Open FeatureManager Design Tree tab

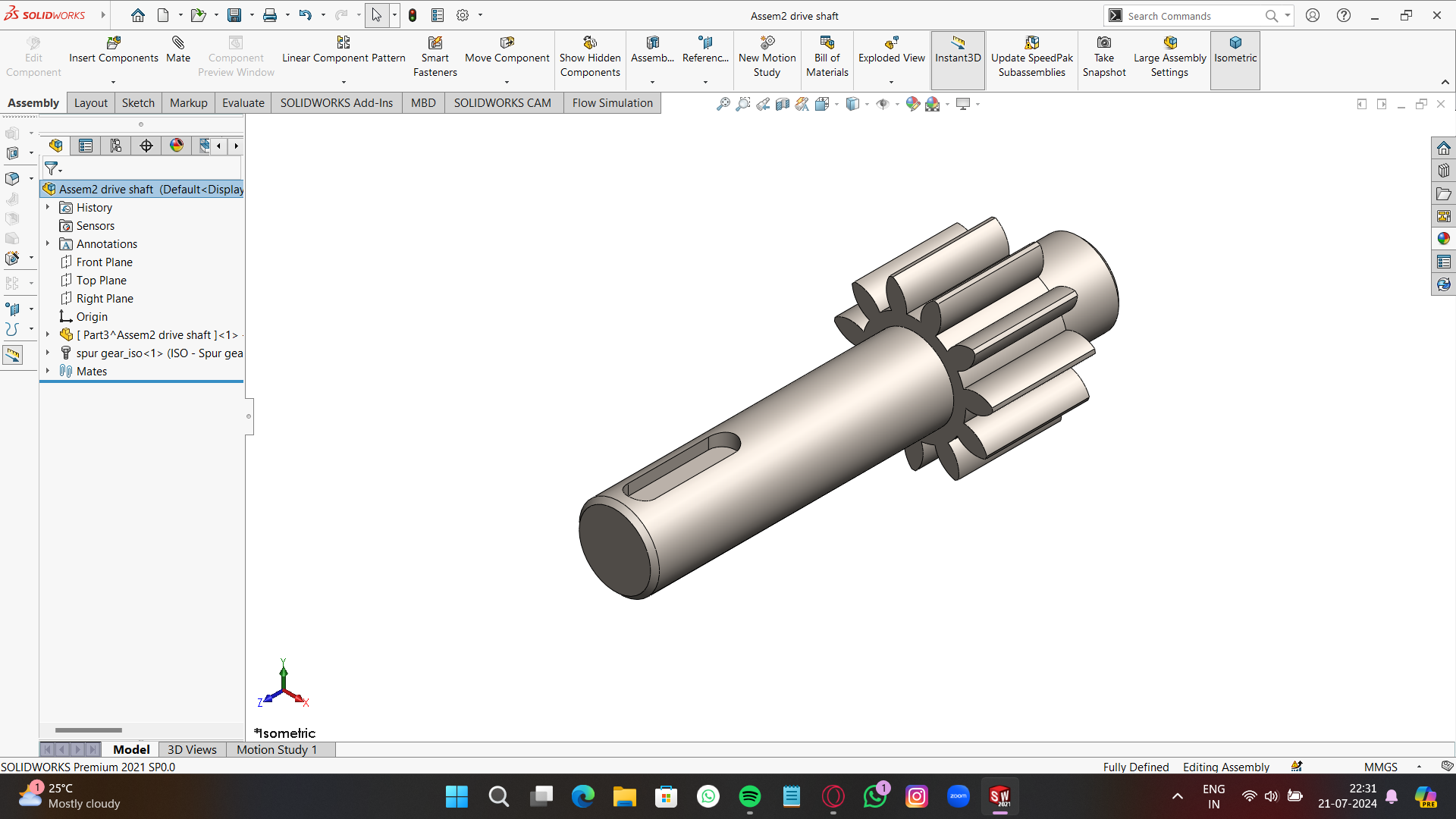pos(55,146)
